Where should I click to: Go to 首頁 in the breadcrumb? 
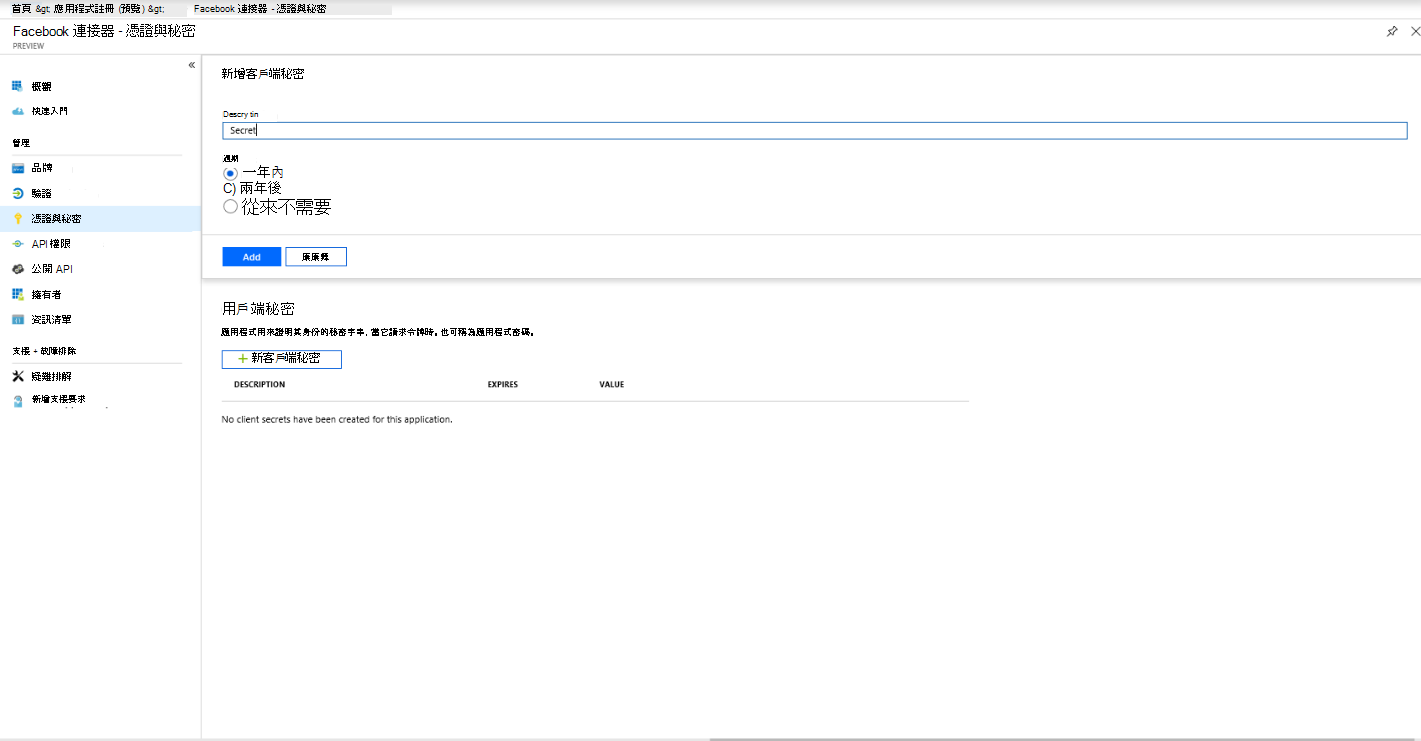click(21, 8)
